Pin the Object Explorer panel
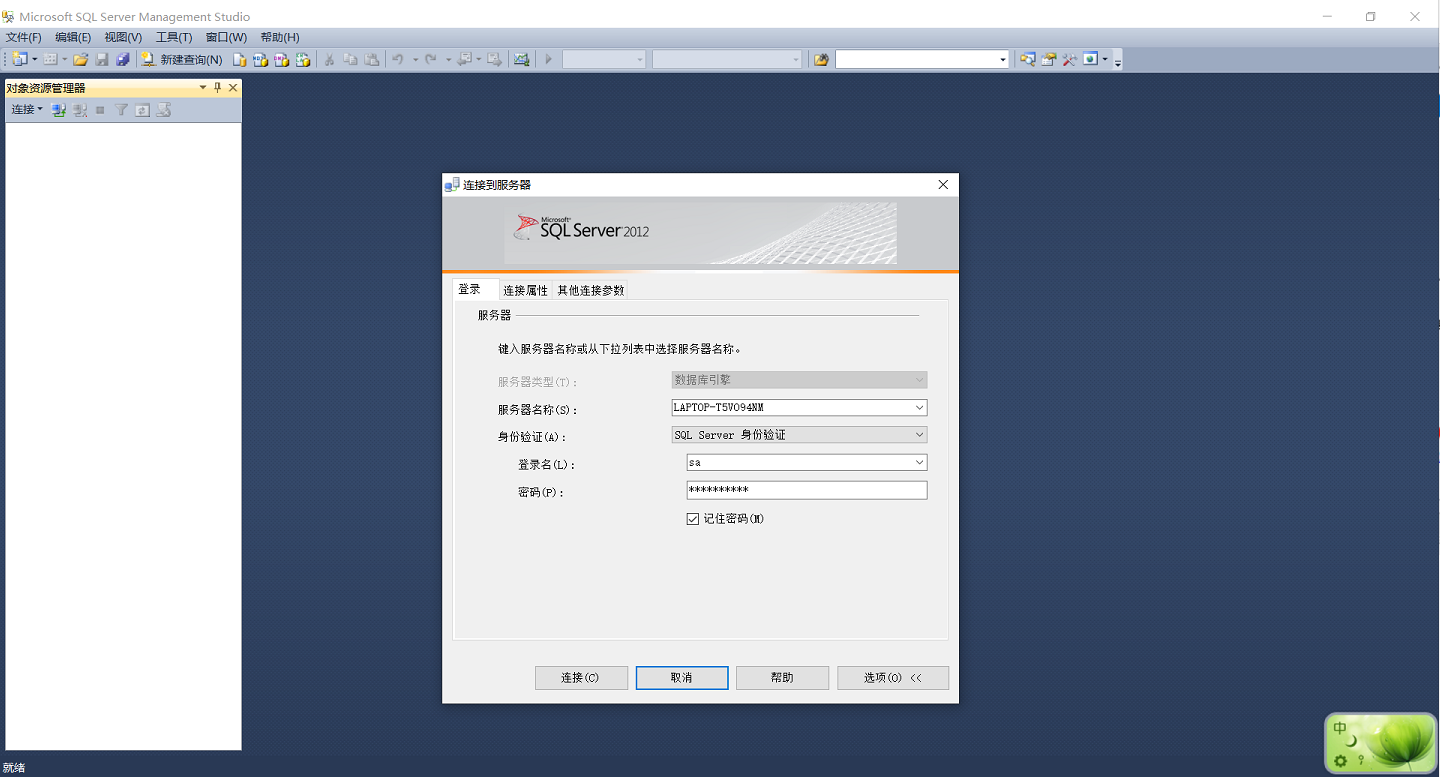The width and height of the screenshot is (1440, 777). click(x=218, y=87)
